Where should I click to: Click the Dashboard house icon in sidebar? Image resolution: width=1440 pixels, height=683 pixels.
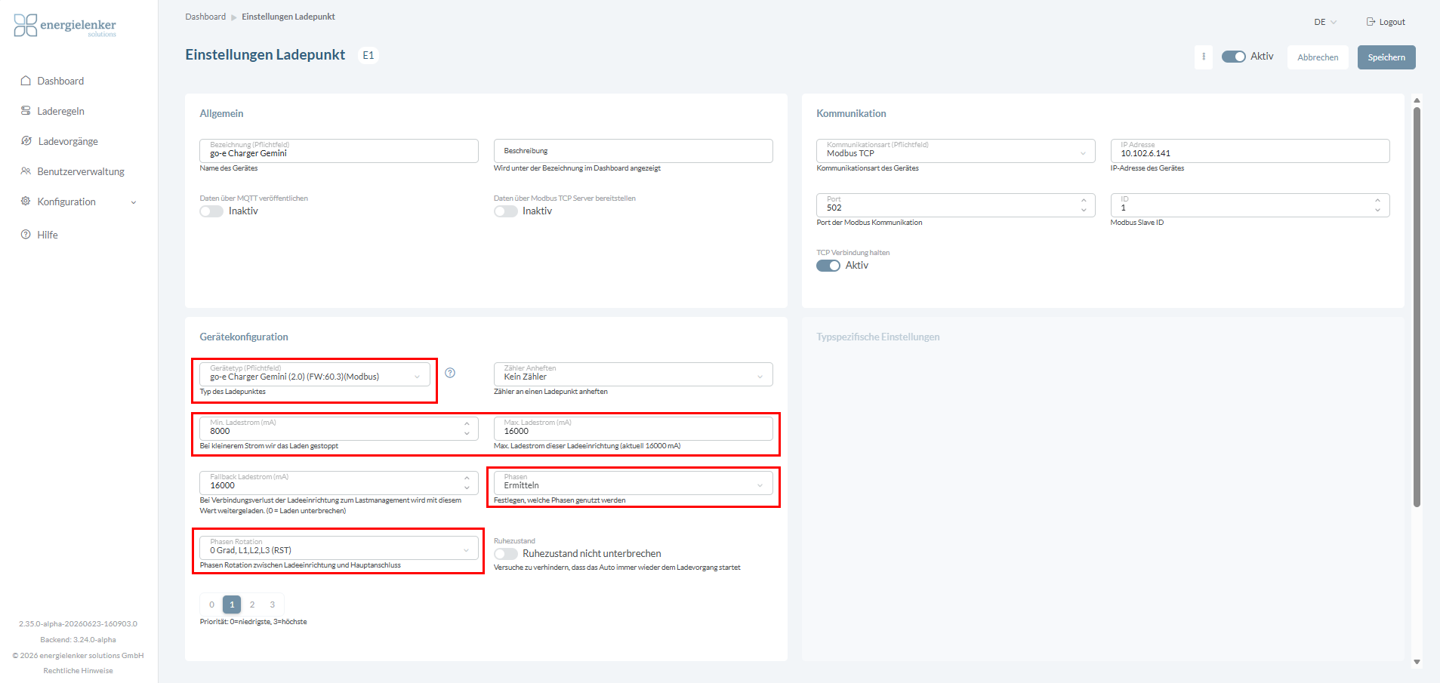26,81
